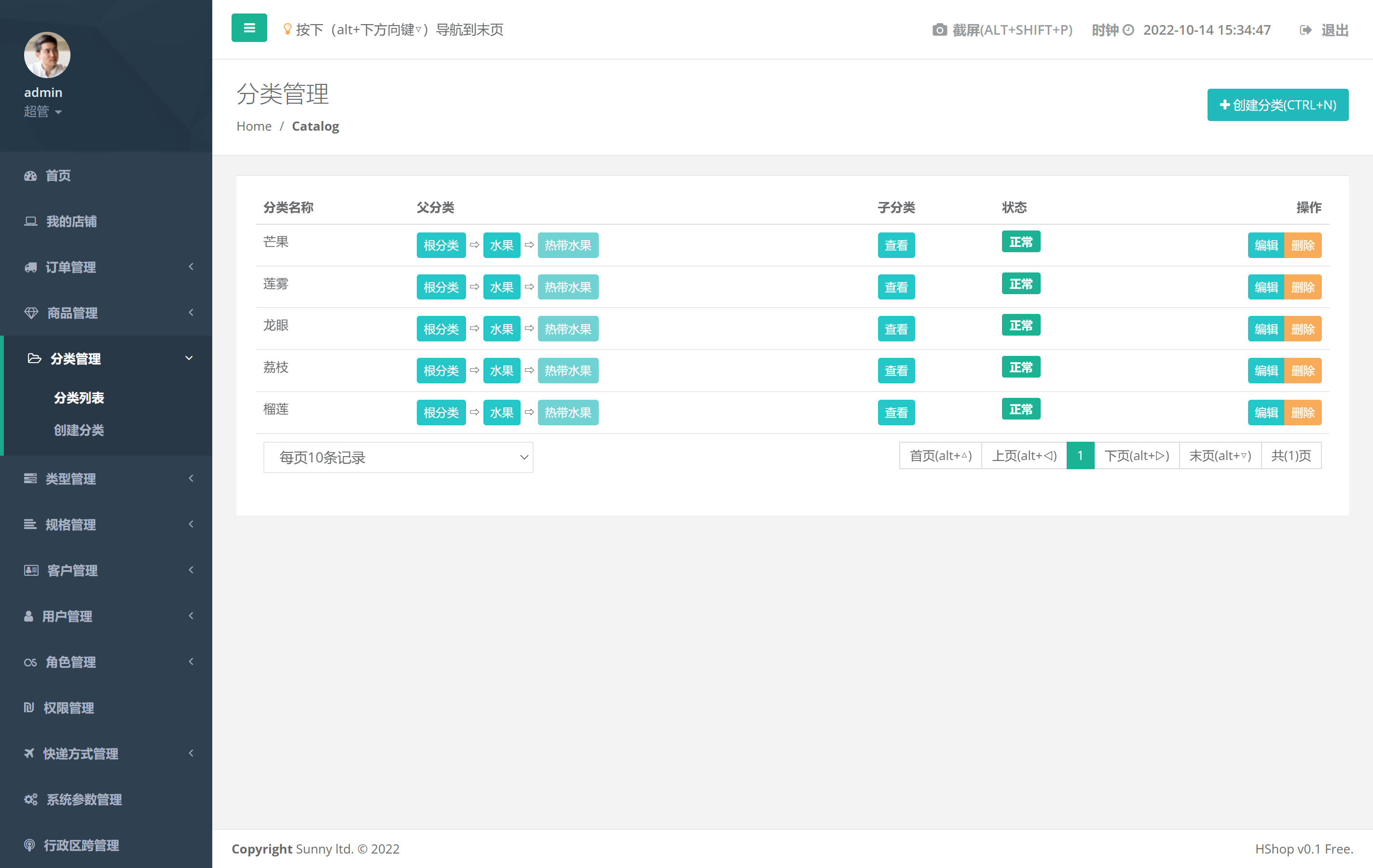
Task: Go to the Home breadcrumb link
Action: pyautogui.click(x=254, y=126)
